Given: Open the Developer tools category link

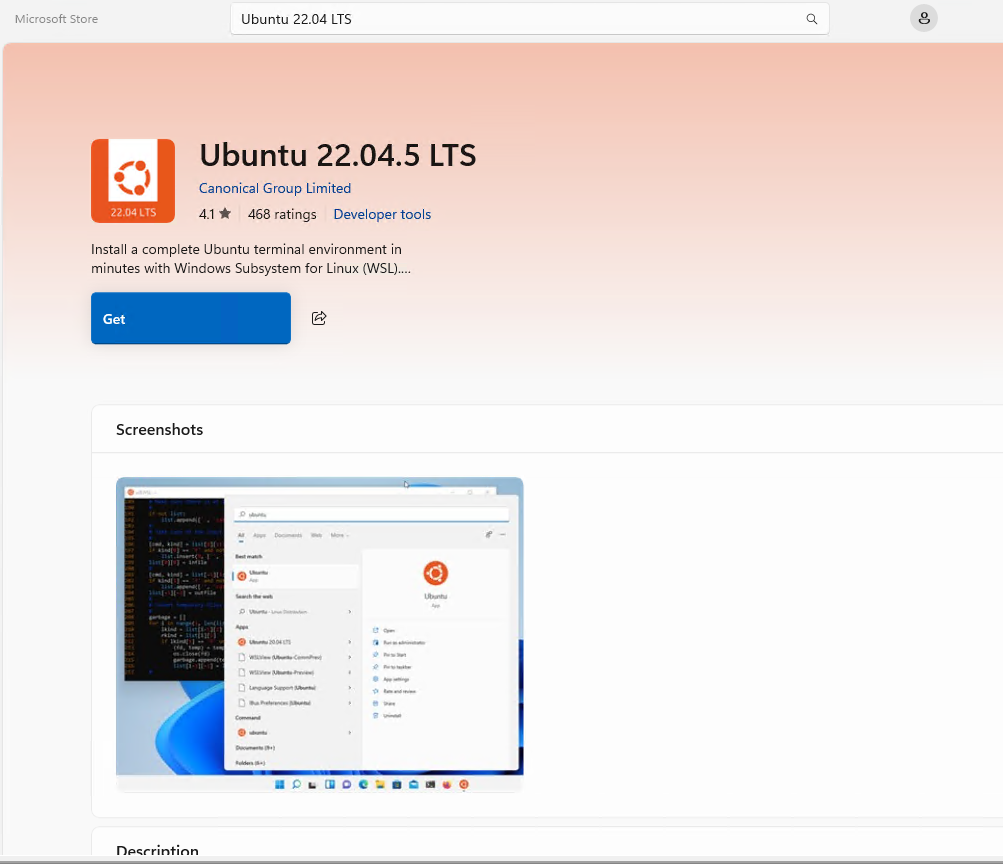Looking at the screenshot, I should pyautogui.click(x=382, y=214).
